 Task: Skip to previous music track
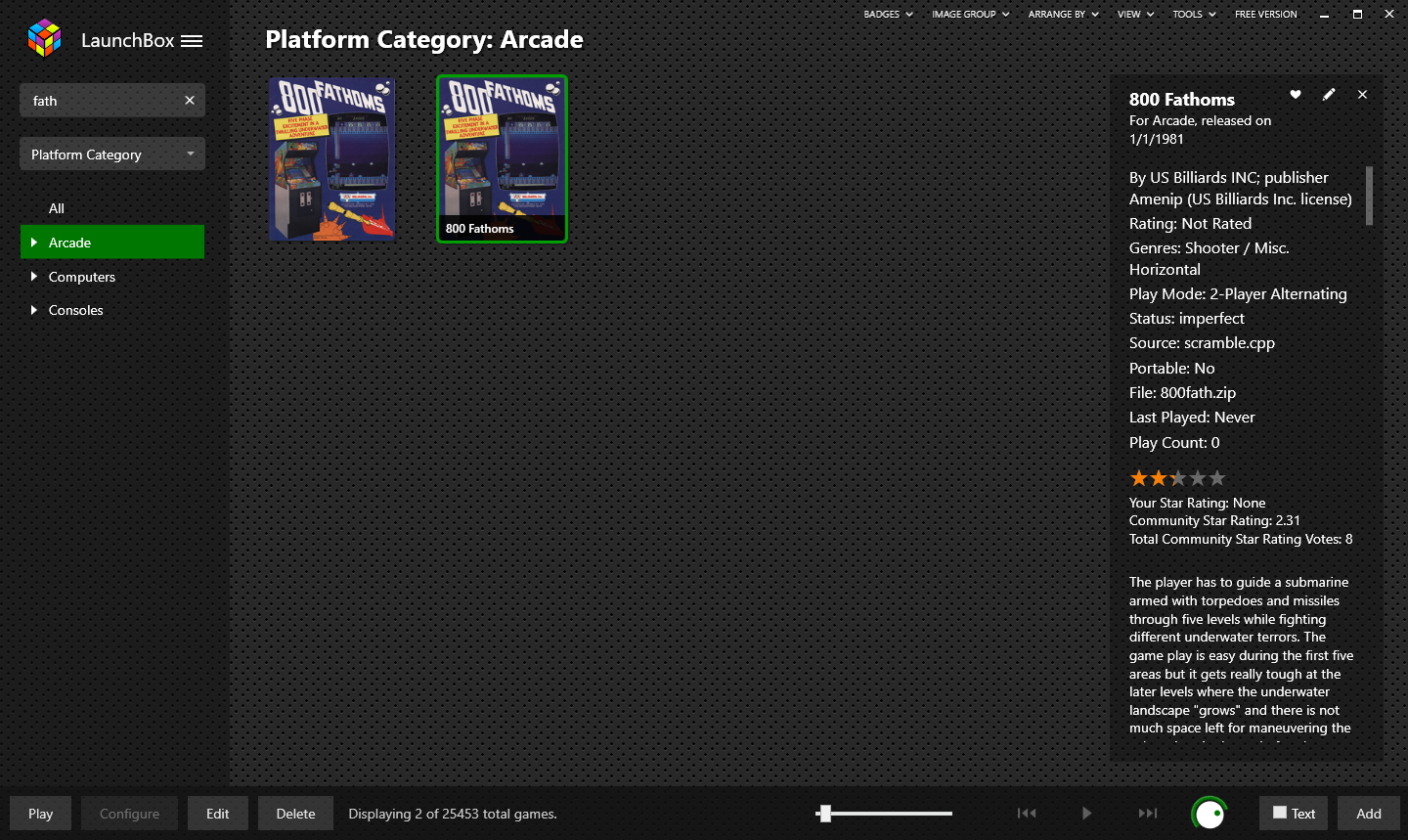[x=1027, y=813]
